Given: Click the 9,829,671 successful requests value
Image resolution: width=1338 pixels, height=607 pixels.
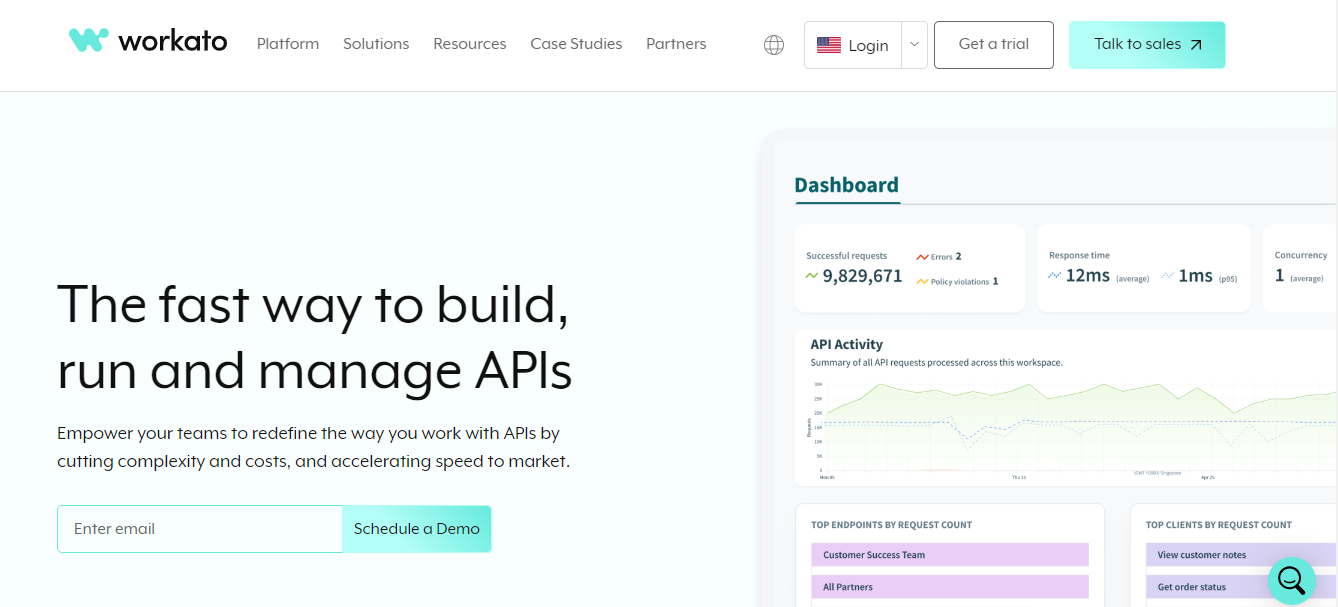Looking at the screenshot, I should point(862,276).
